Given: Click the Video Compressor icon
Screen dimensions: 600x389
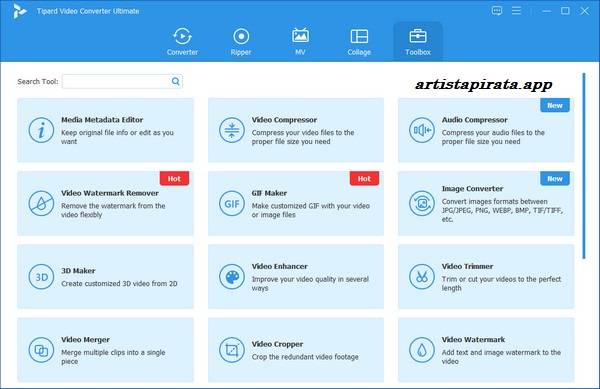Looking at the screenshot, I should pyautogui.click(x=232, y=130).
